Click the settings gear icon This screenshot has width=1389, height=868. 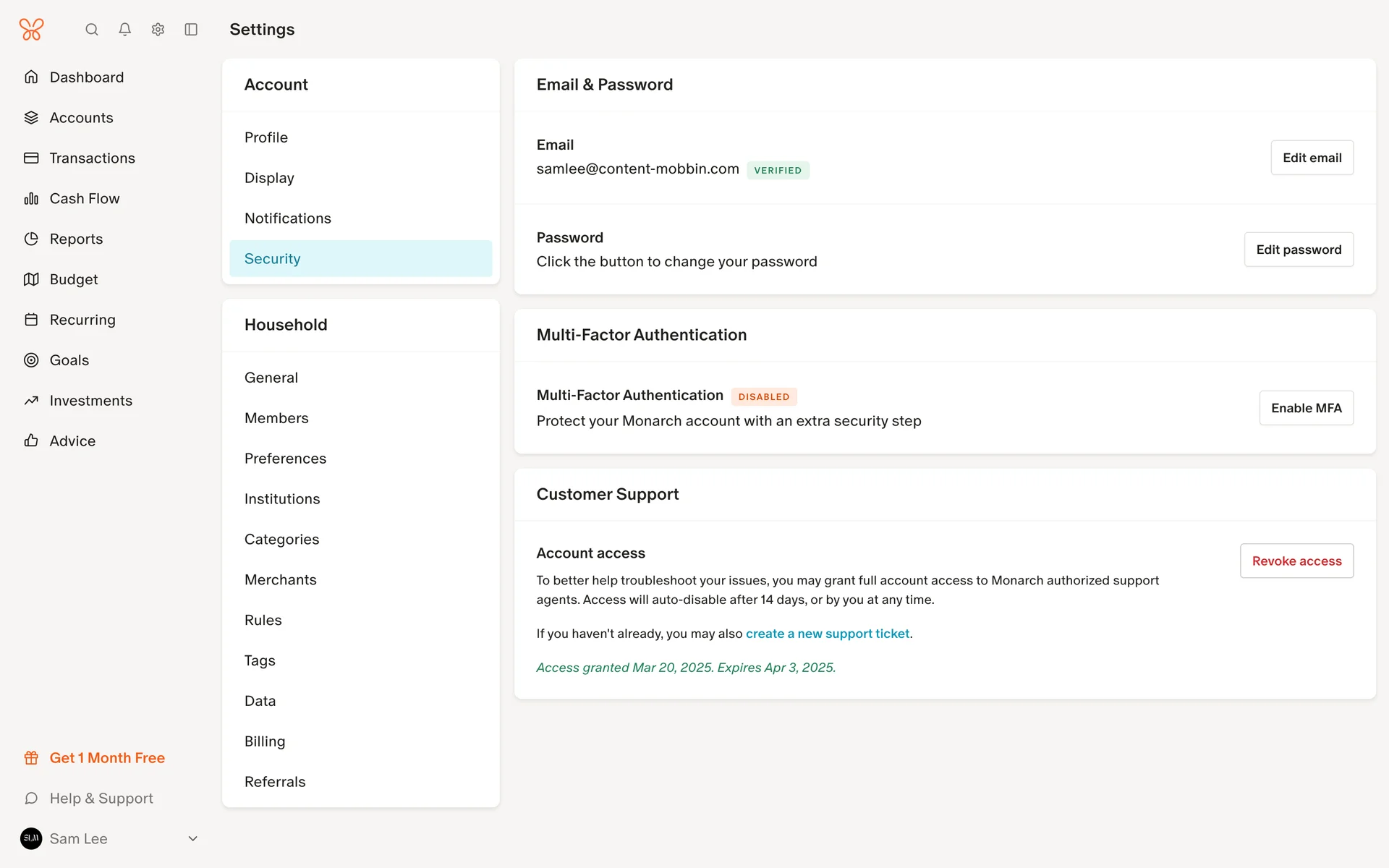point(158,30)
